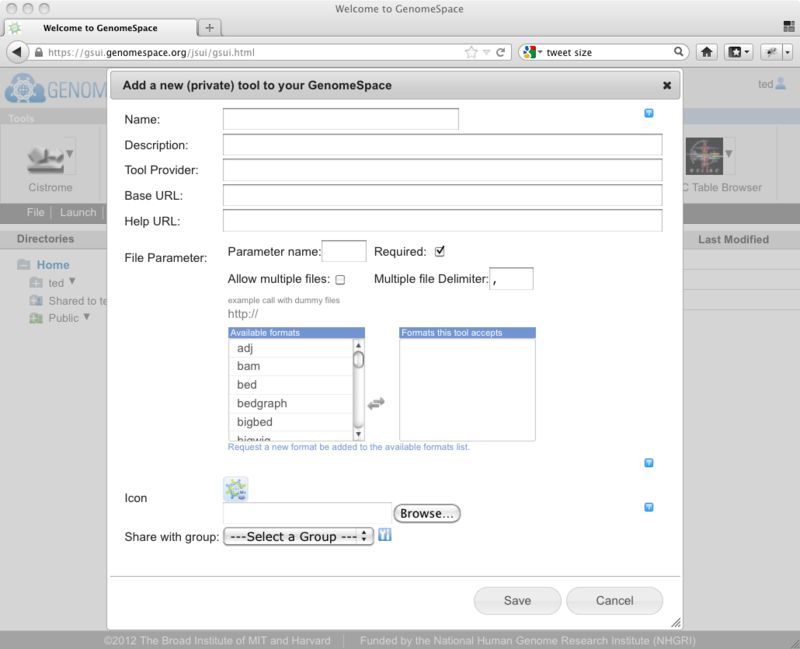800x649 pixels.
Task: Click the Tools section header
Action: 21,118
